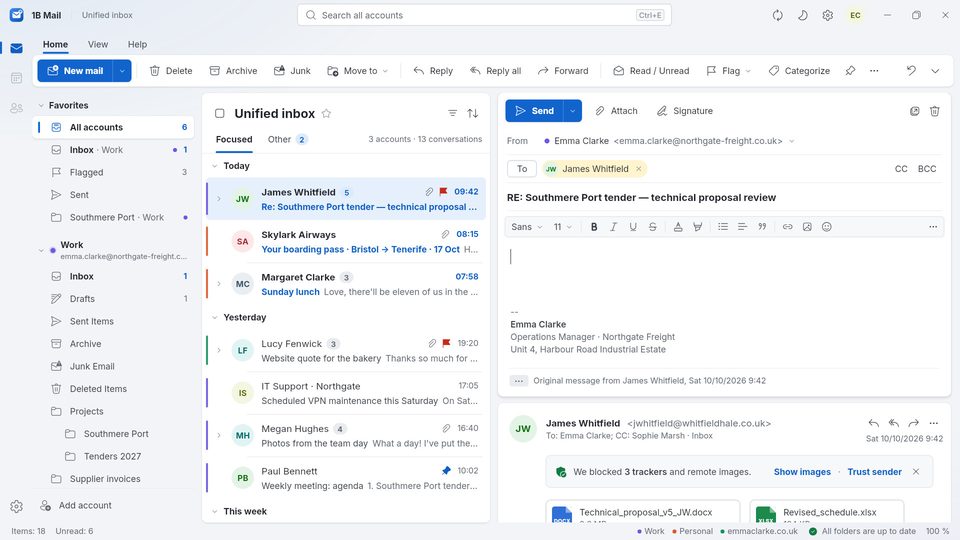Viewport: 960px width, 540px height.
Task: Open the font size 11 dropdown
Action: 563,227
